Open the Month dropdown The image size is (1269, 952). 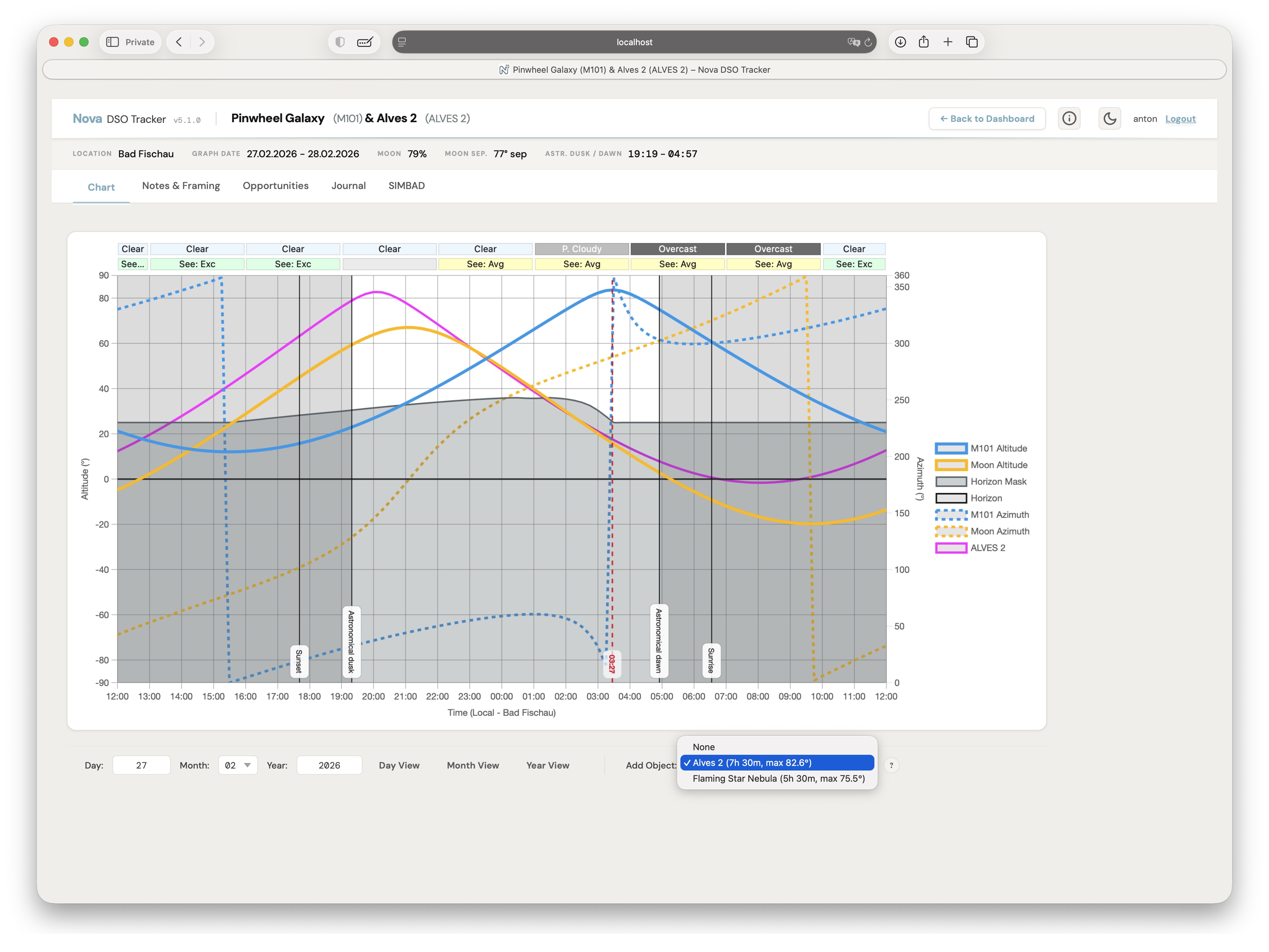click(238, 765)
